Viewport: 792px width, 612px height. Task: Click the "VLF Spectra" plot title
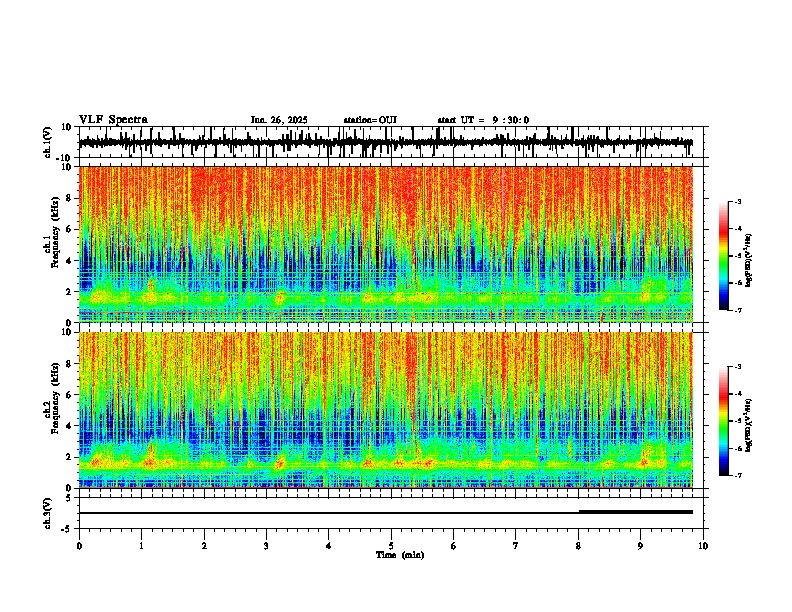(113, 120)
